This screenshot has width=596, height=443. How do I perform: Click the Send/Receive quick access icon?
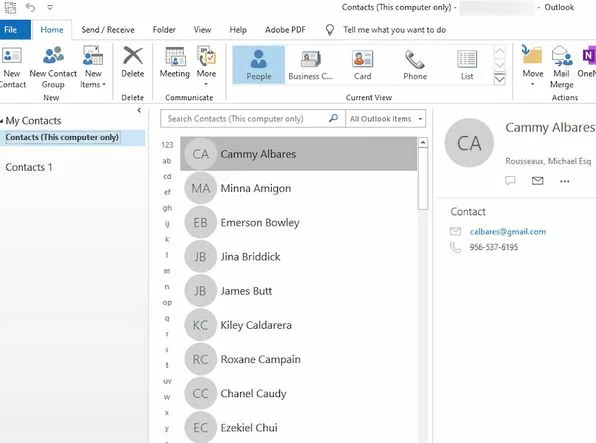pos(10,7)
